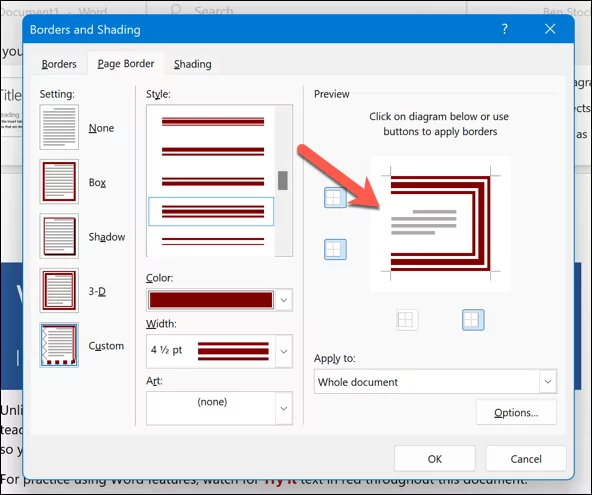Switch to the Shading tab

tap(193, 64)
